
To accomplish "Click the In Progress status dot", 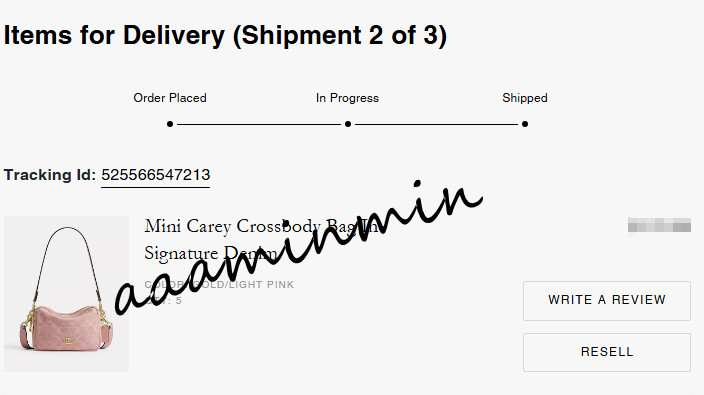I will point(348,124).
